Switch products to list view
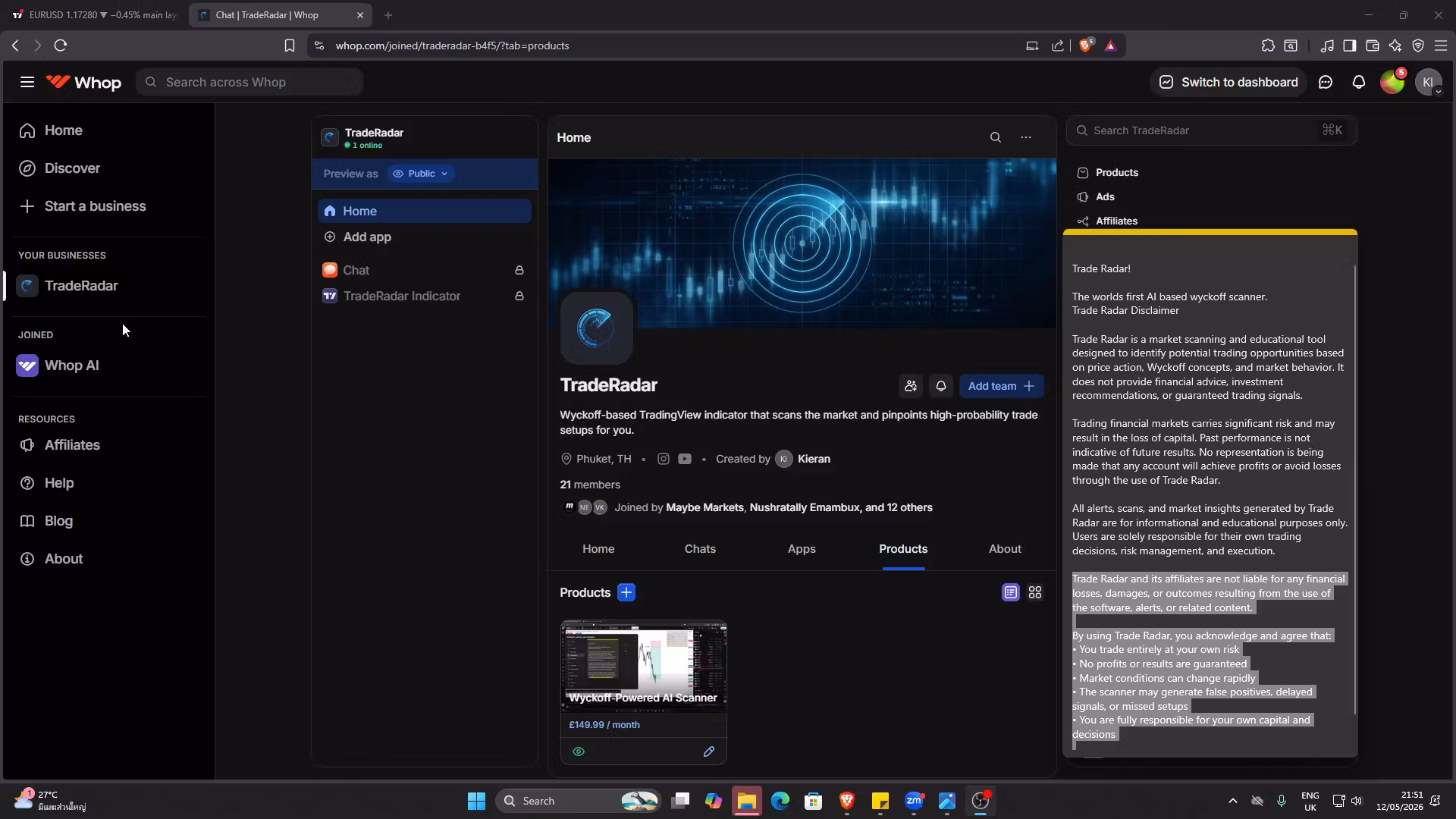Image resolution: width=1456 pixels, height=819 pixels. click(1011, 592)
